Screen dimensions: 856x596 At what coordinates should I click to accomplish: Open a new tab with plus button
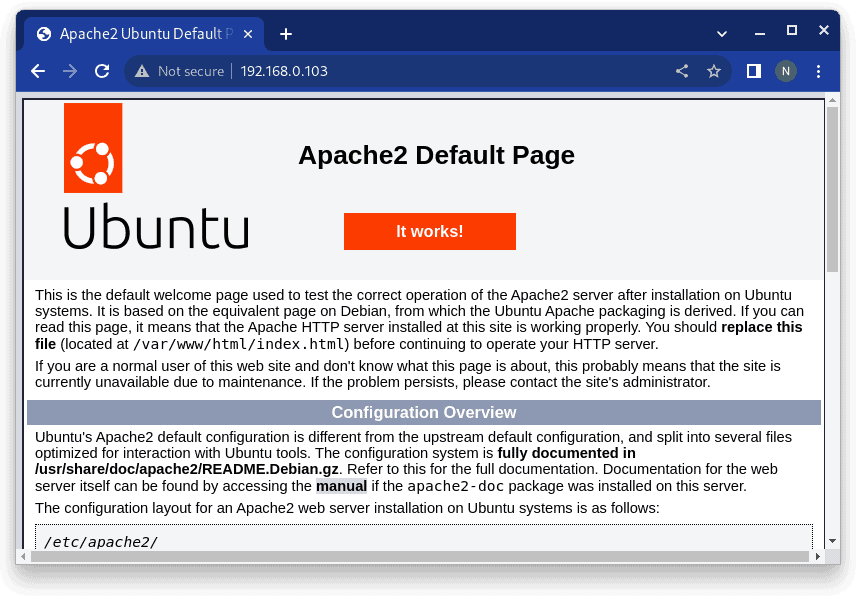[286, 34]
